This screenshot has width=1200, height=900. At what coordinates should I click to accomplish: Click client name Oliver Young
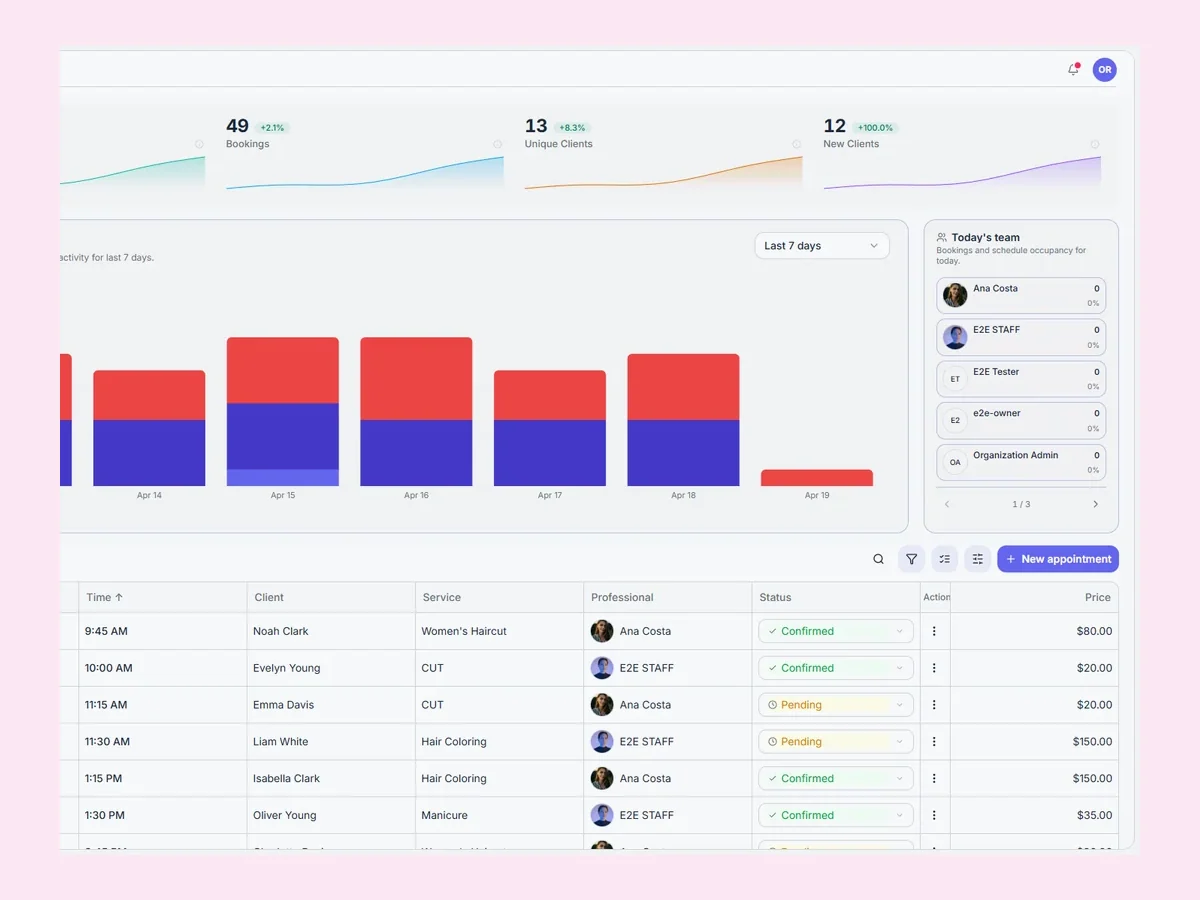285,815
